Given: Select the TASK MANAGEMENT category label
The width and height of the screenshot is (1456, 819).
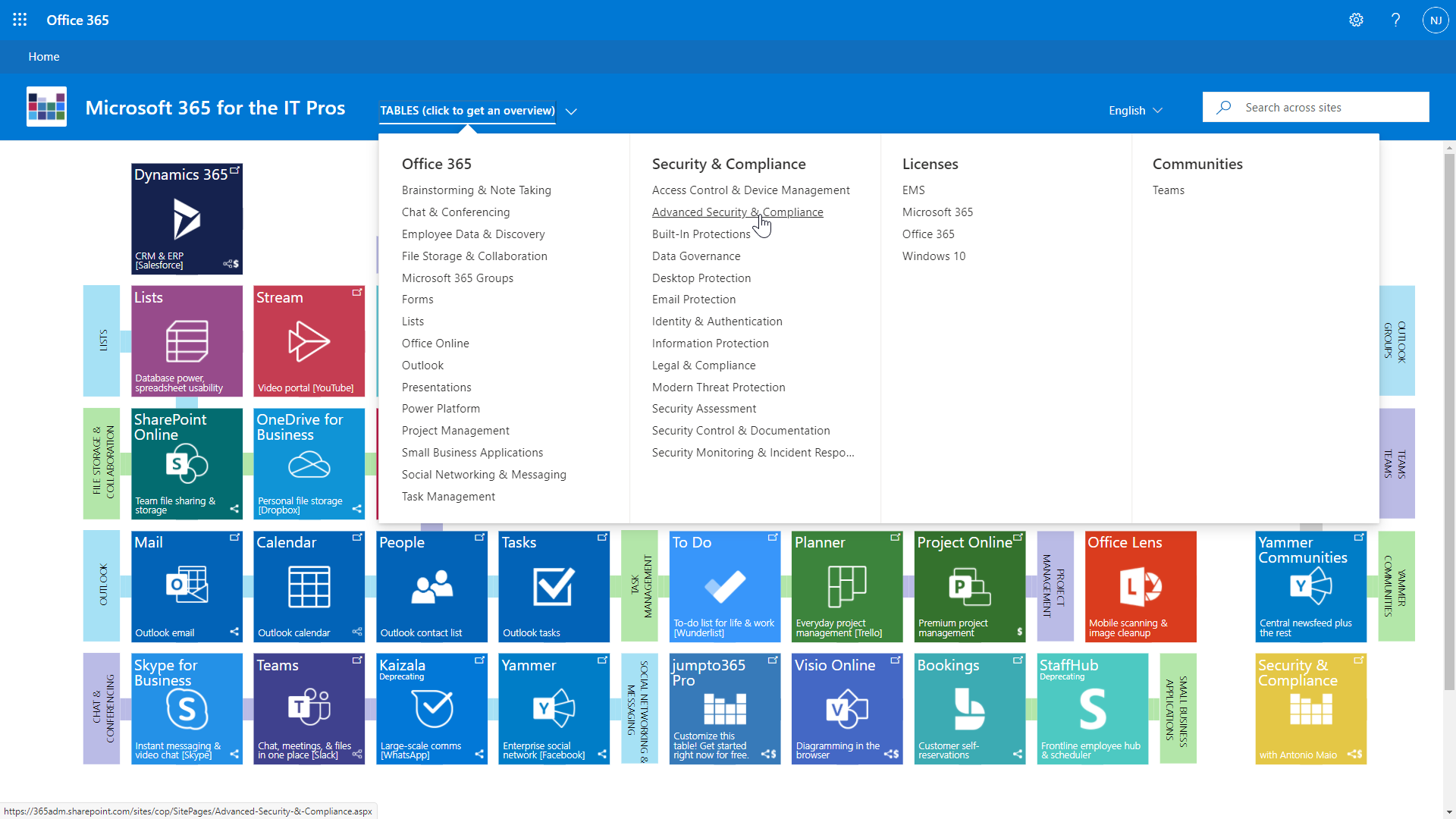Looking at the screenshot, I should point(639,587).
